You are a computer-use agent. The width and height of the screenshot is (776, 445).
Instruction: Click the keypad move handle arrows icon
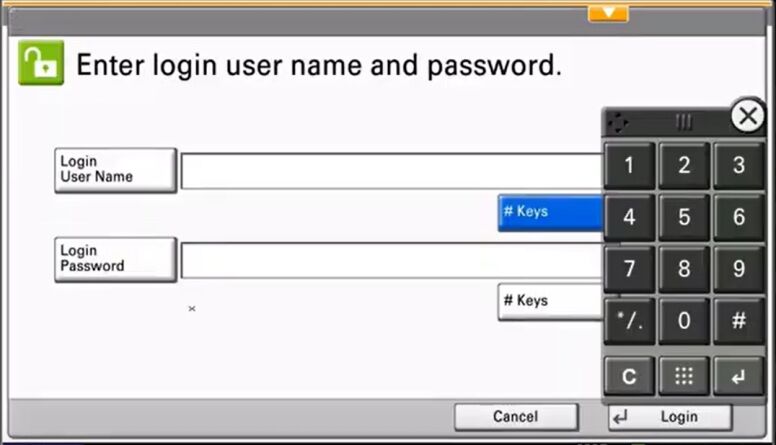coord(617,122)
